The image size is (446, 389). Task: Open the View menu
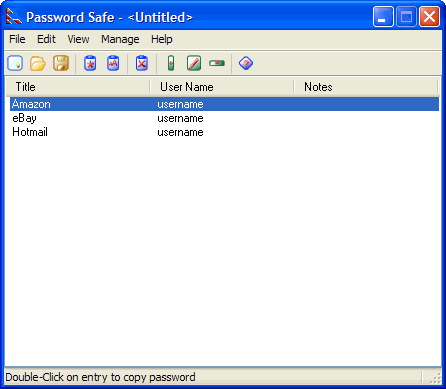[78, 39]
